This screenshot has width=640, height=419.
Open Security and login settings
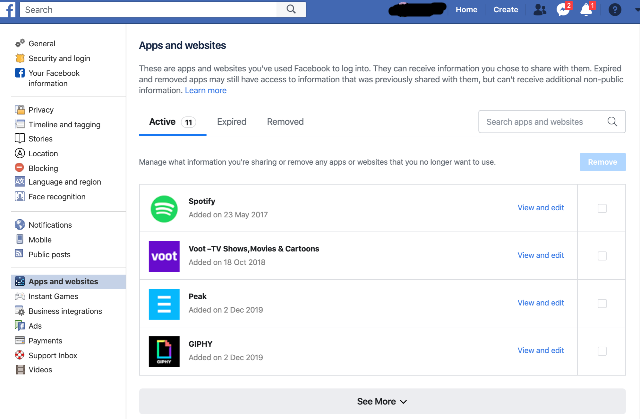tap(59, 59)
